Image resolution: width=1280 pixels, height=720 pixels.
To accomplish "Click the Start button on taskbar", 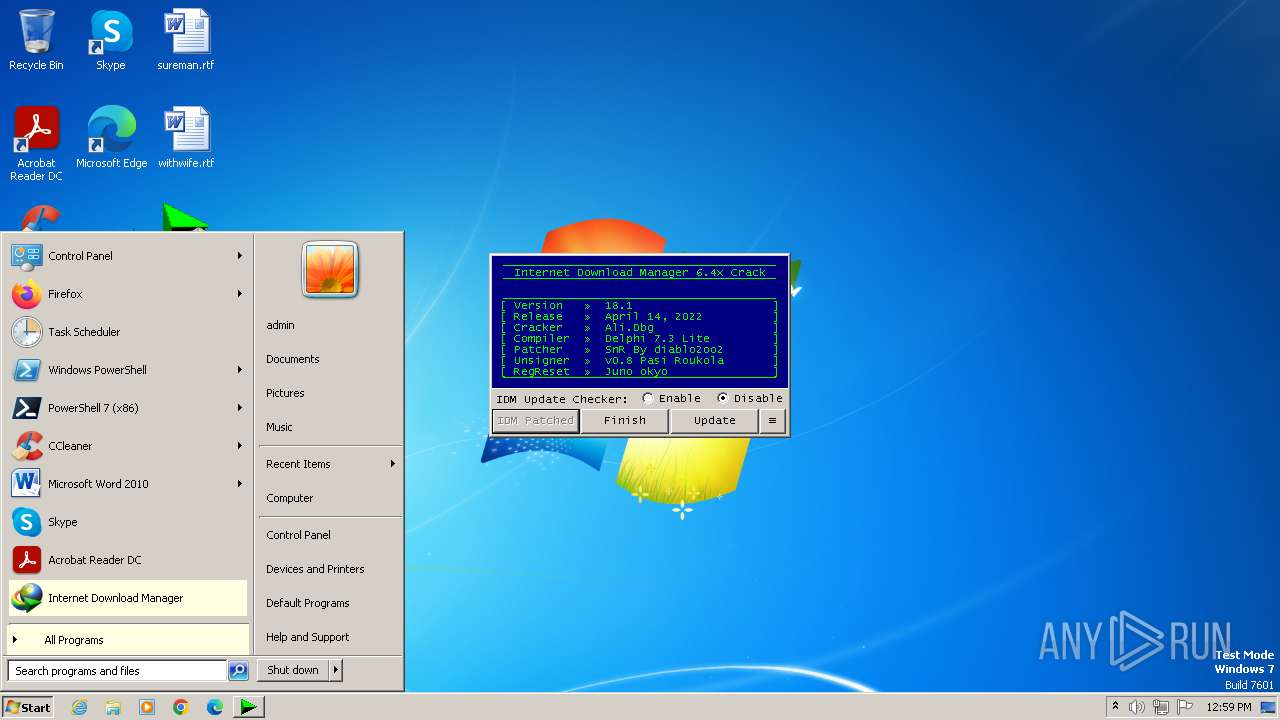I will click(x=27, y=707).
